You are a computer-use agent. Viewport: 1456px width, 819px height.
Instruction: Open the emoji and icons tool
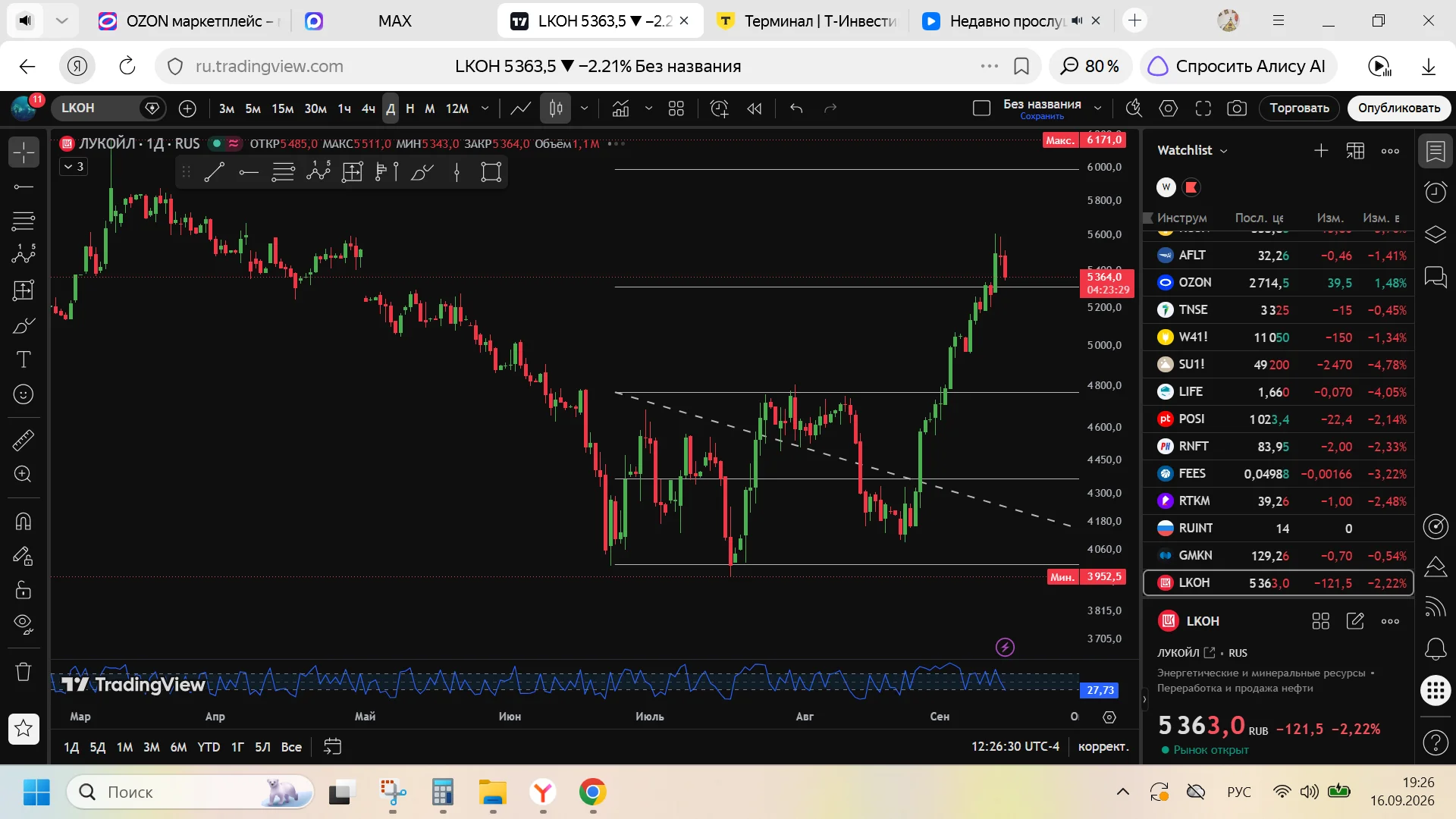point(24,394)
